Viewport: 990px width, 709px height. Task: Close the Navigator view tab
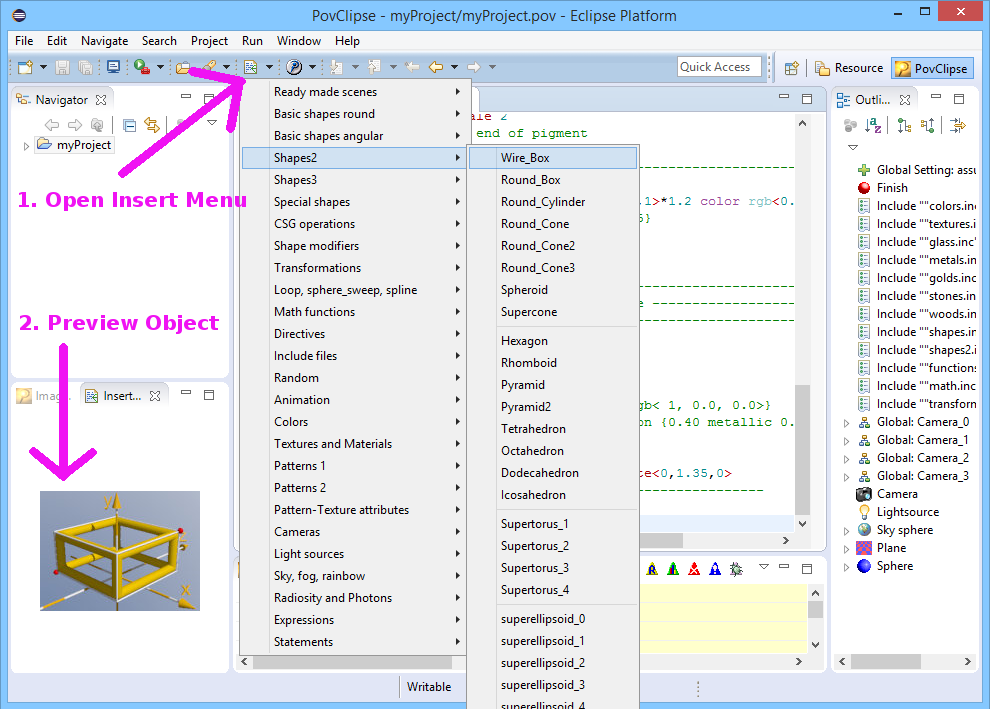click(101, 100)
